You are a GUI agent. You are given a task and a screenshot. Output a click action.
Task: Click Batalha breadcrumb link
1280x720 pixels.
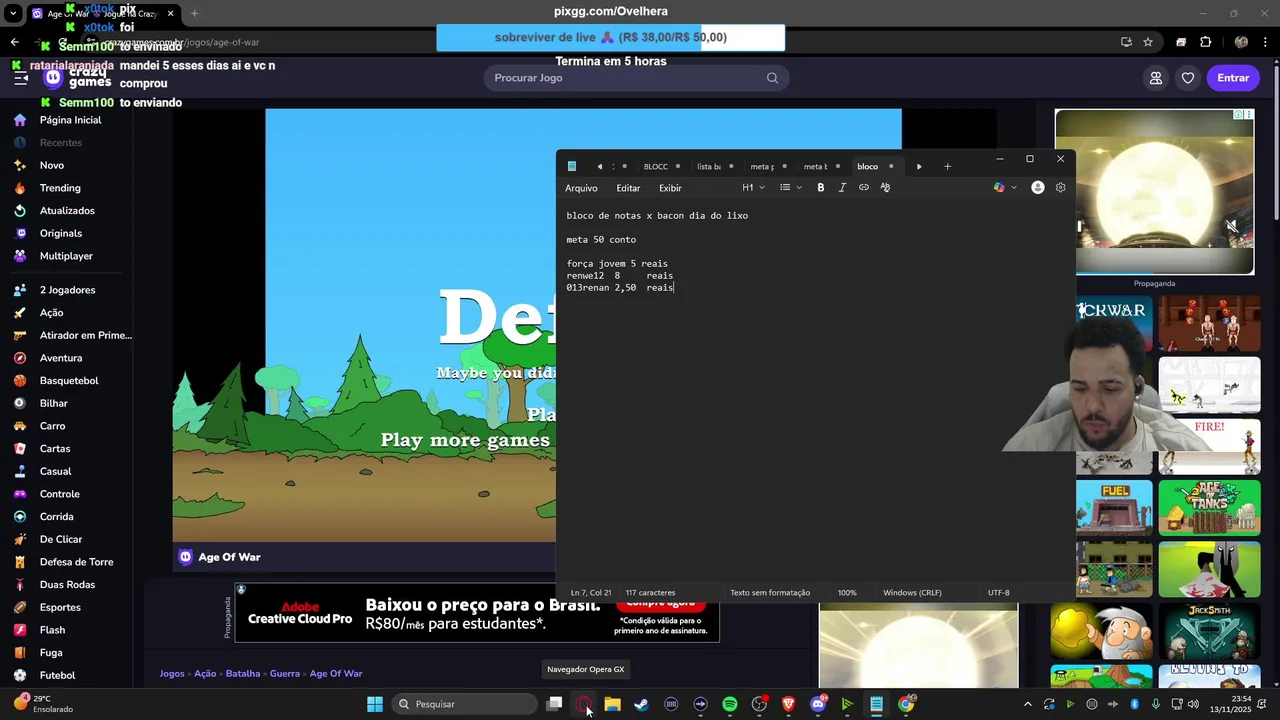coord(243,674)
